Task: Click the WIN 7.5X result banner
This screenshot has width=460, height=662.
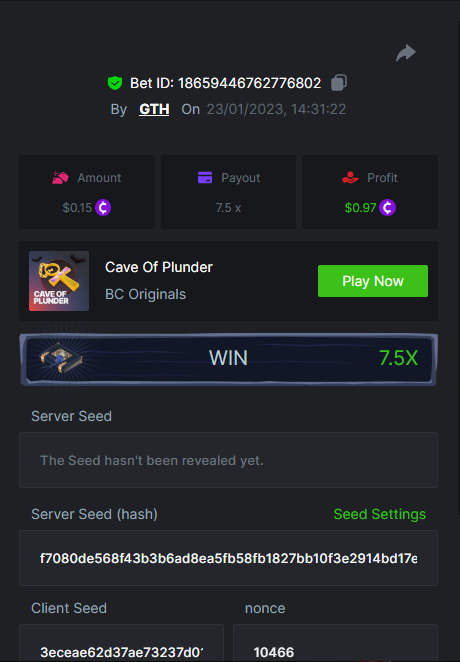Action: [x=228, y=359]
